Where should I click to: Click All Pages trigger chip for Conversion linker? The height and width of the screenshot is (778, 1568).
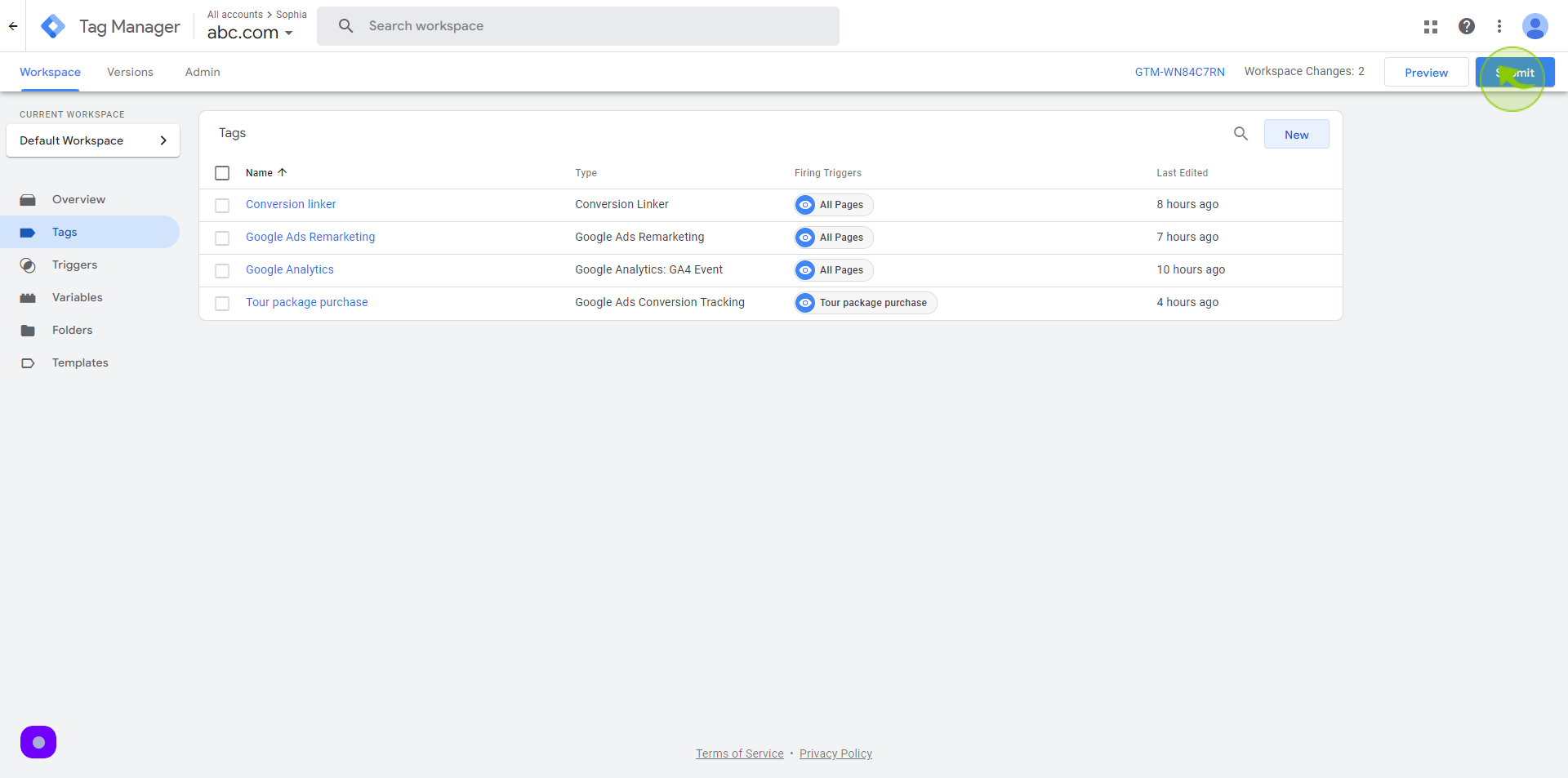[x=834, y=205]
